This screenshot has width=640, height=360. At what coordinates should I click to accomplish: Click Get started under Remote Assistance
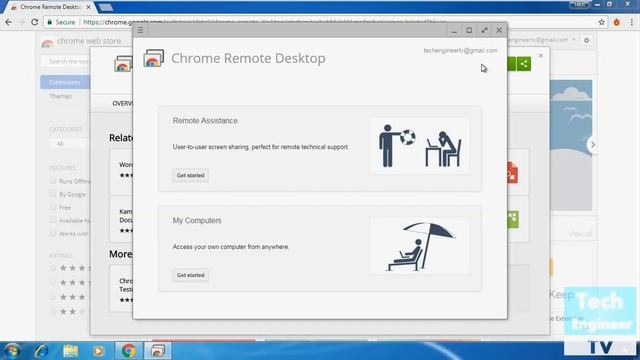coord(190,175)
